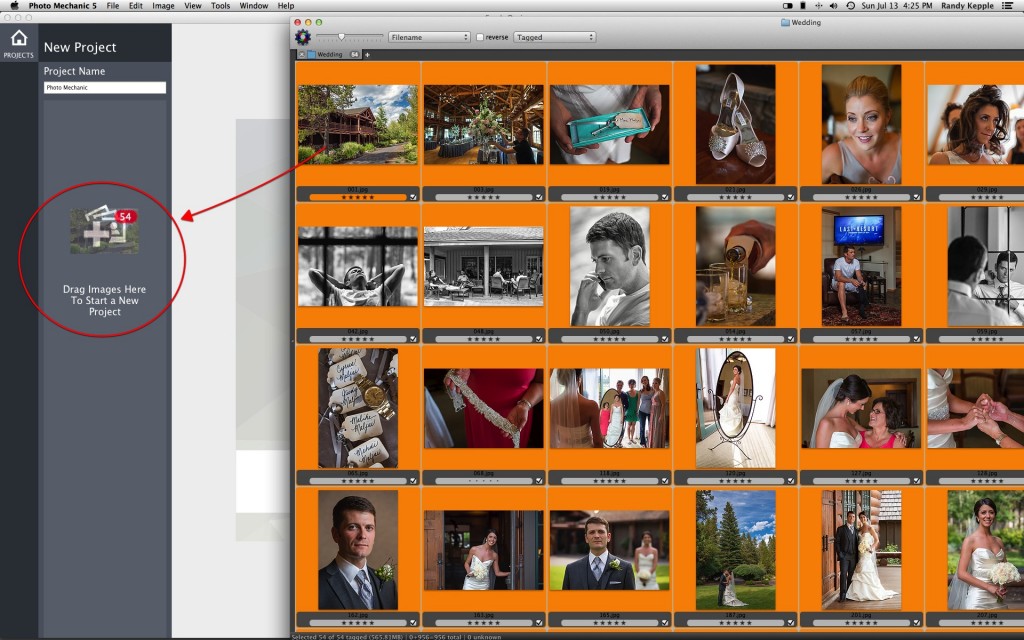Select the name tags and watch thumbnail 065.jpg

pos(358,408)
